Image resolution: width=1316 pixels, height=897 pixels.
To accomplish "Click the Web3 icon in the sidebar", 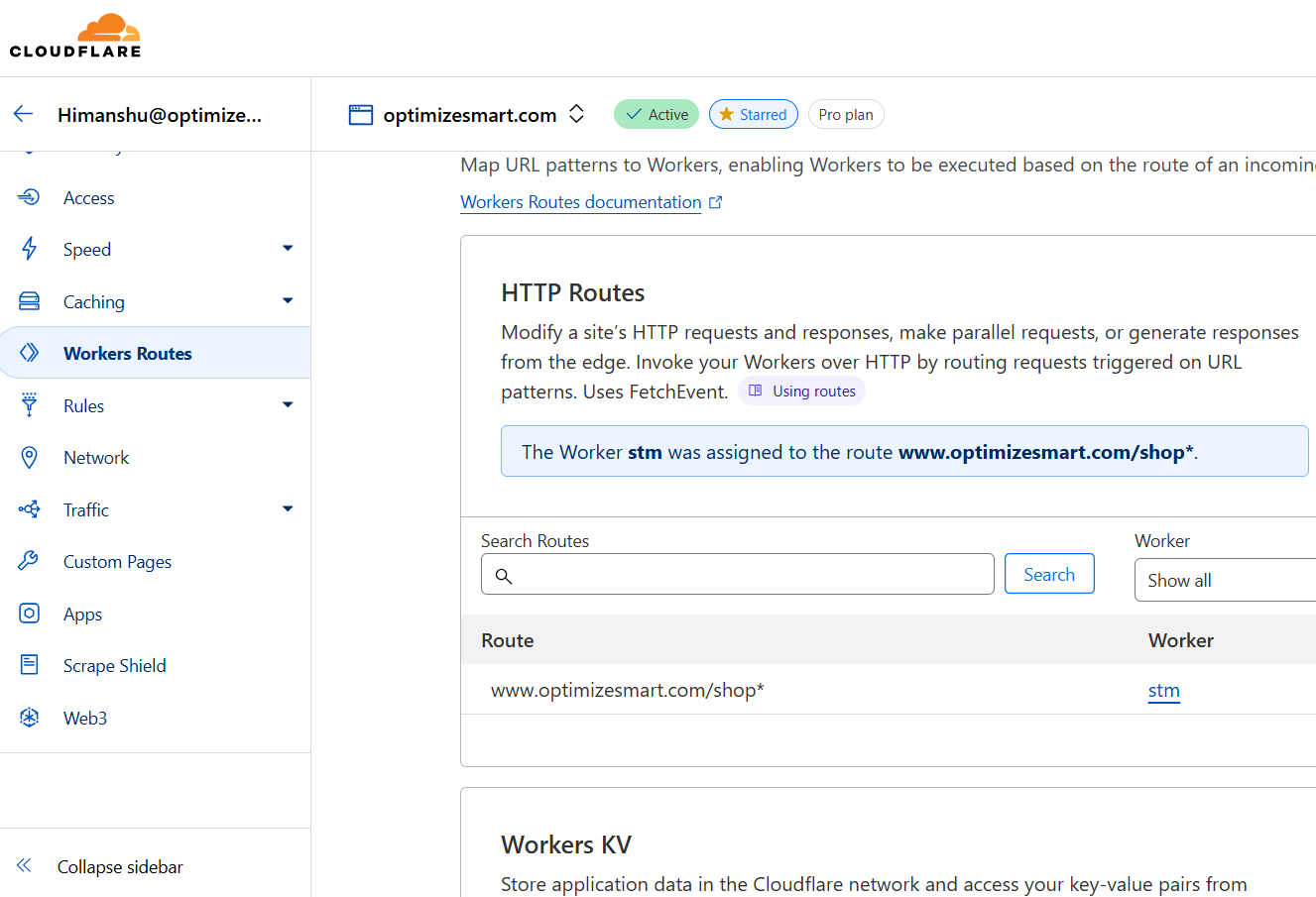I will tap(30, 718).
